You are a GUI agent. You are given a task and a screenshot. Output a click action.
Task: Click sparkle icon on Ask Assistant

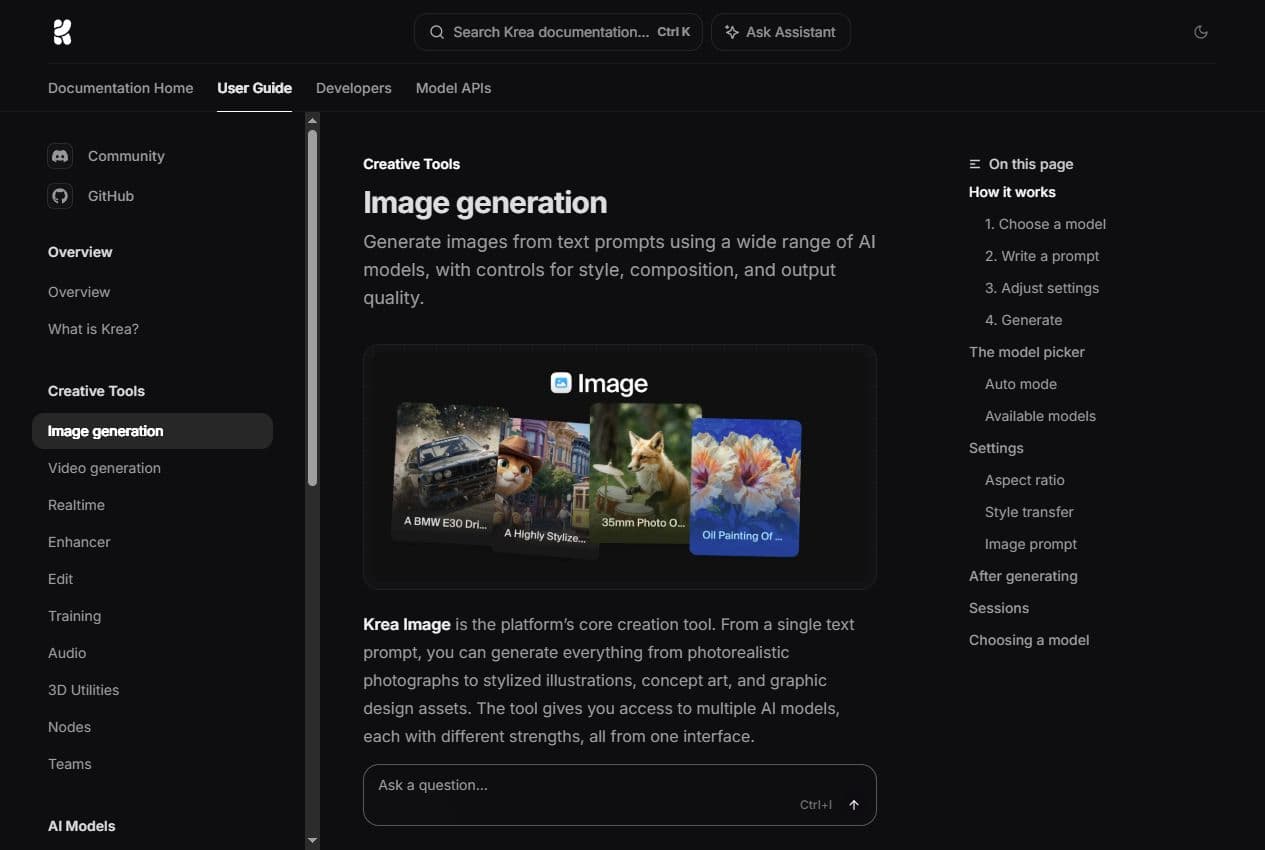732,32
